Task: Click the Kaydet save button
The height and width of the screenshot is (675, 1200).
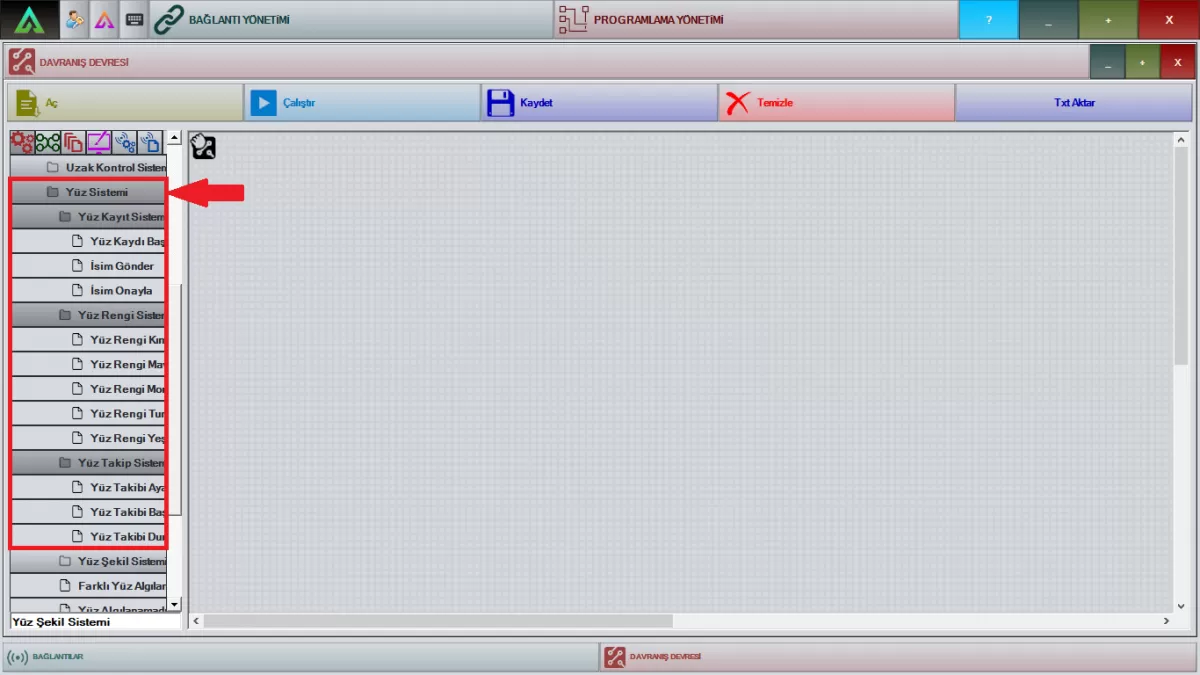Action: click(598, 103)
